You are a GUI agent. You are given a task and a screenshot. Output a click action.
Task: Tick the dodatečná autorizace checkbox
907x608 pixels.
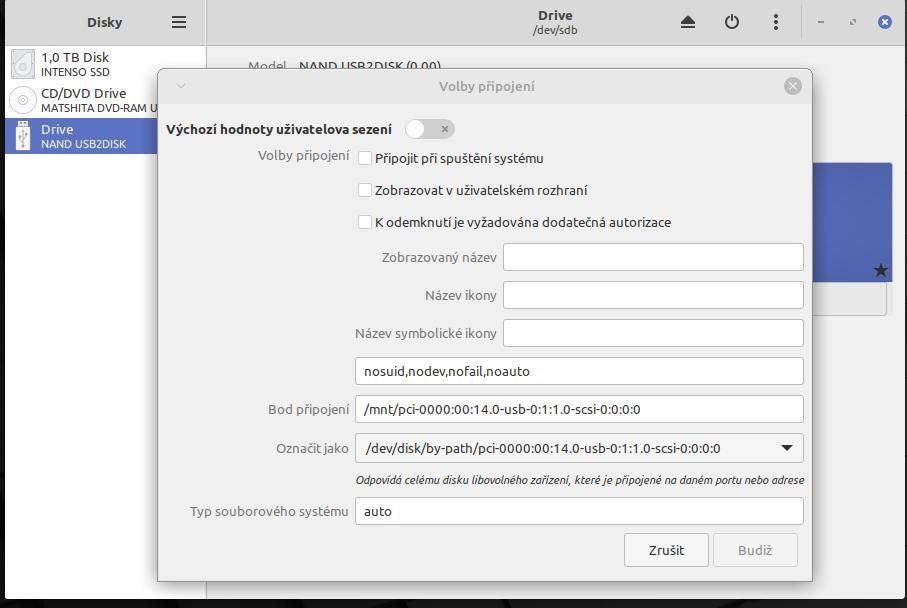(x=365, y=222)
